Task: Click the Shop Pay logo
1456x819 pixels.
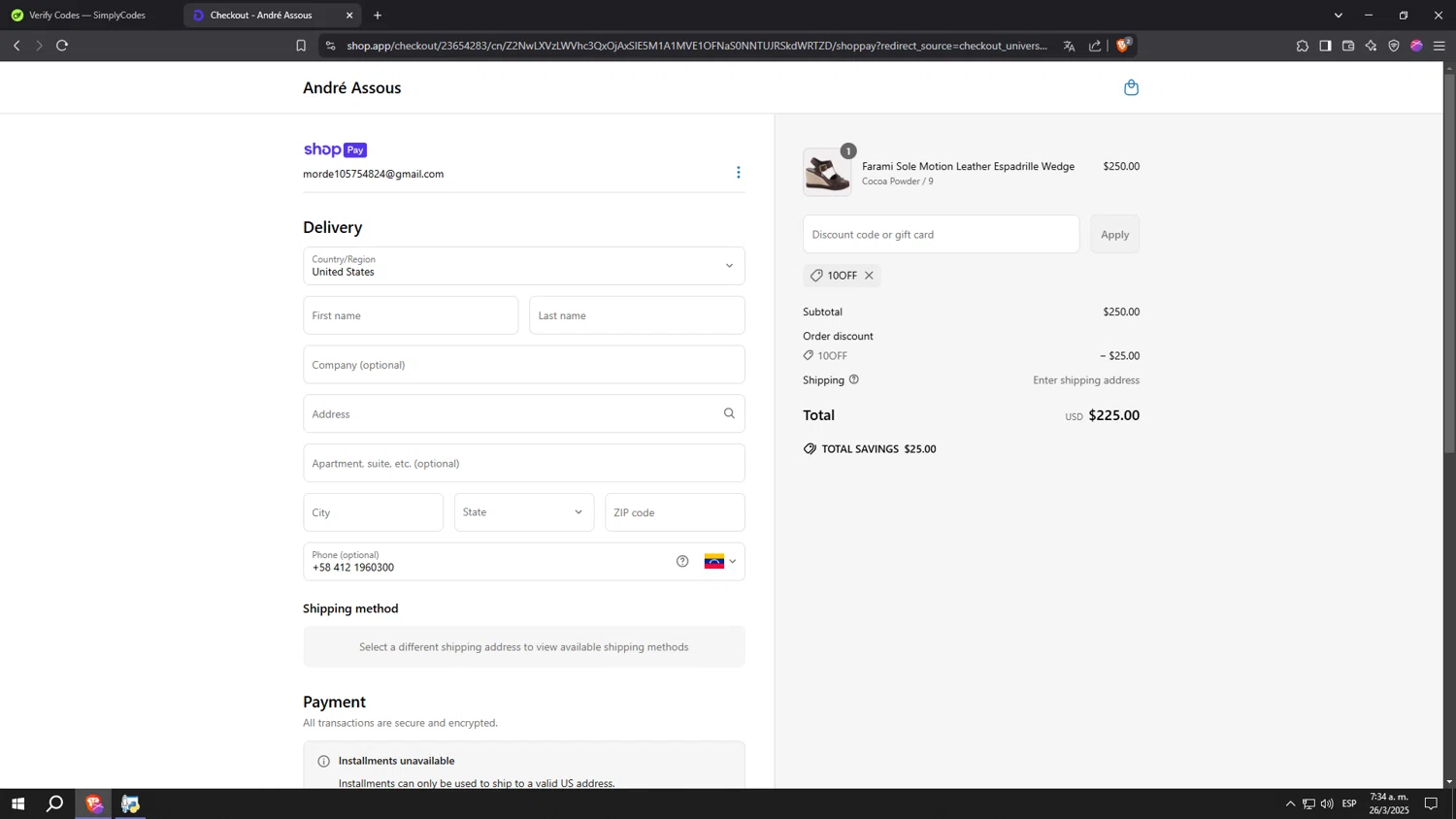Action: (335, 149)
